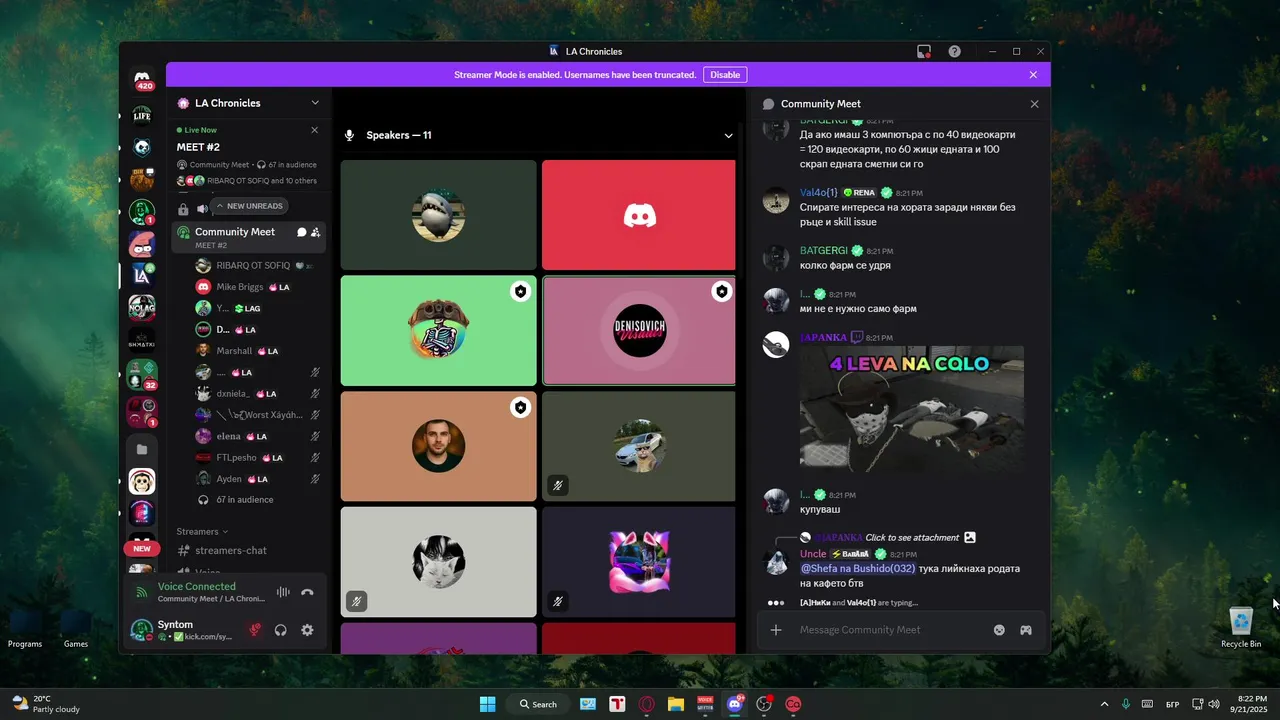Expand the server folder icon
The image size is (1280, 720).
[142, 449]
